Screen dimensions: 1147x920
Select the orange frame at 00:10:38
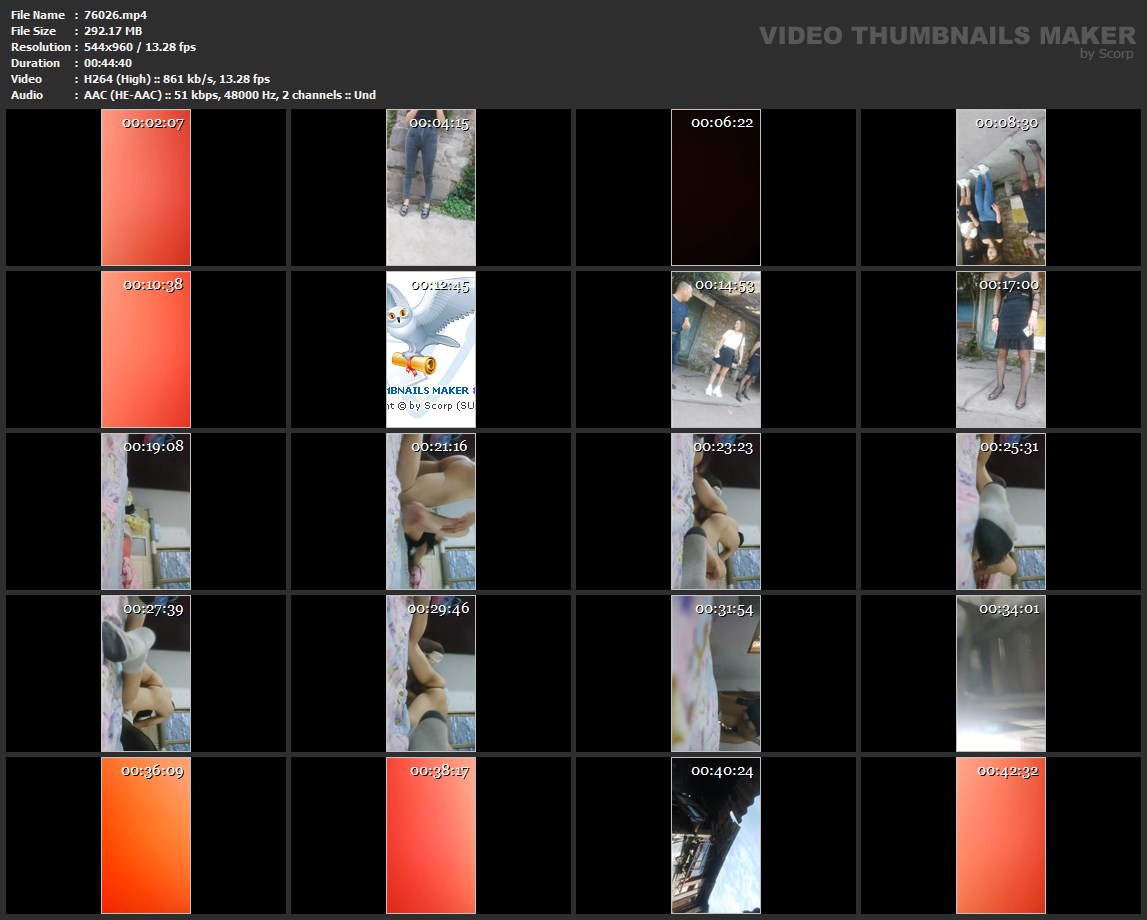tap(146, 349)
